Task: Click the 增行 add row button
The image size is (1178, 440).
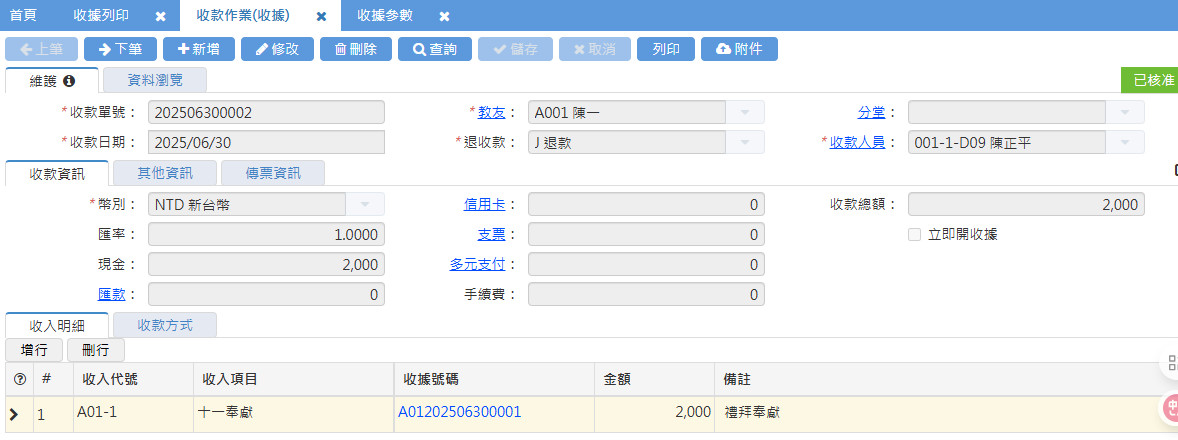Action: (35, 350)
